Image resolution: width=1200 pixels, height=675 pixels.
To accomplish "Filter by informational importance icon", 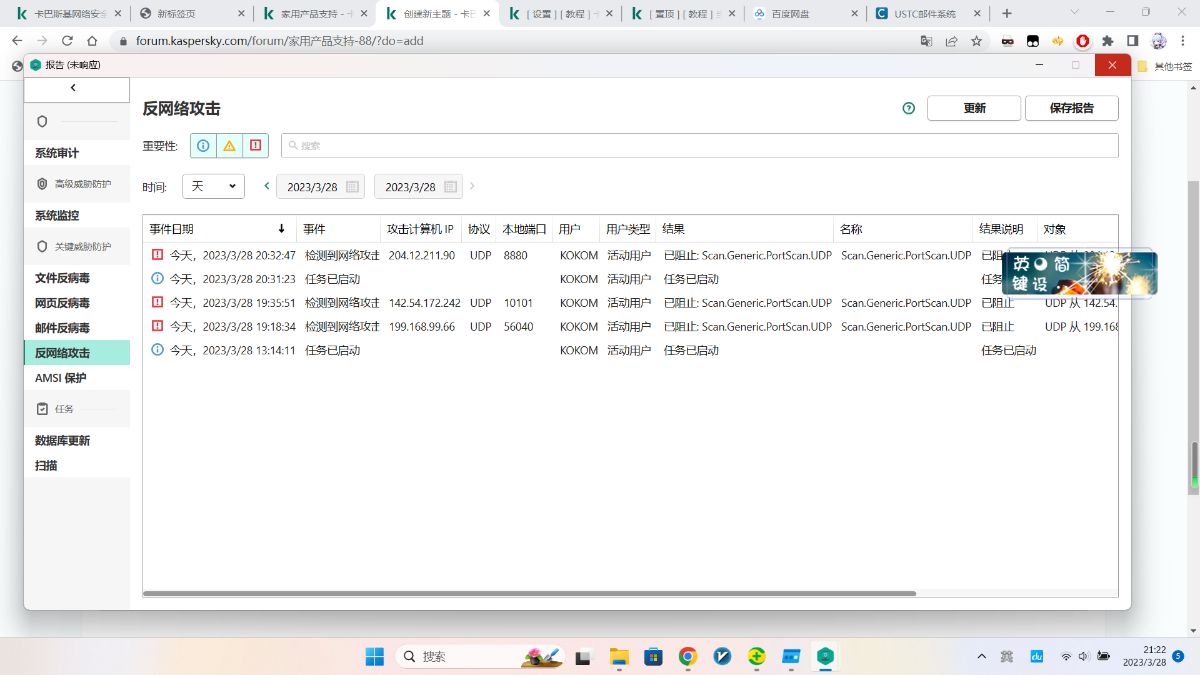I will (x=203, y=146).
